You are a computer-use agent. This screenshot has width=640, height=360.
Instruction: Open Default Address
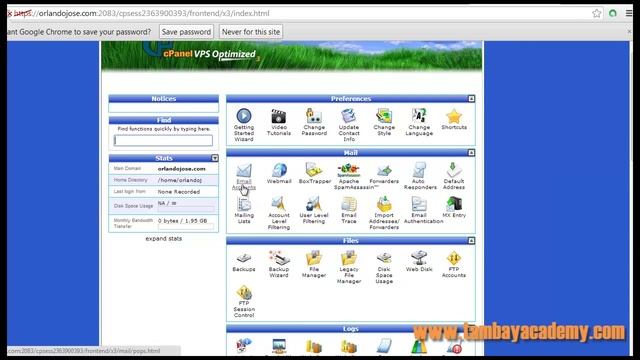coord(454,176)
